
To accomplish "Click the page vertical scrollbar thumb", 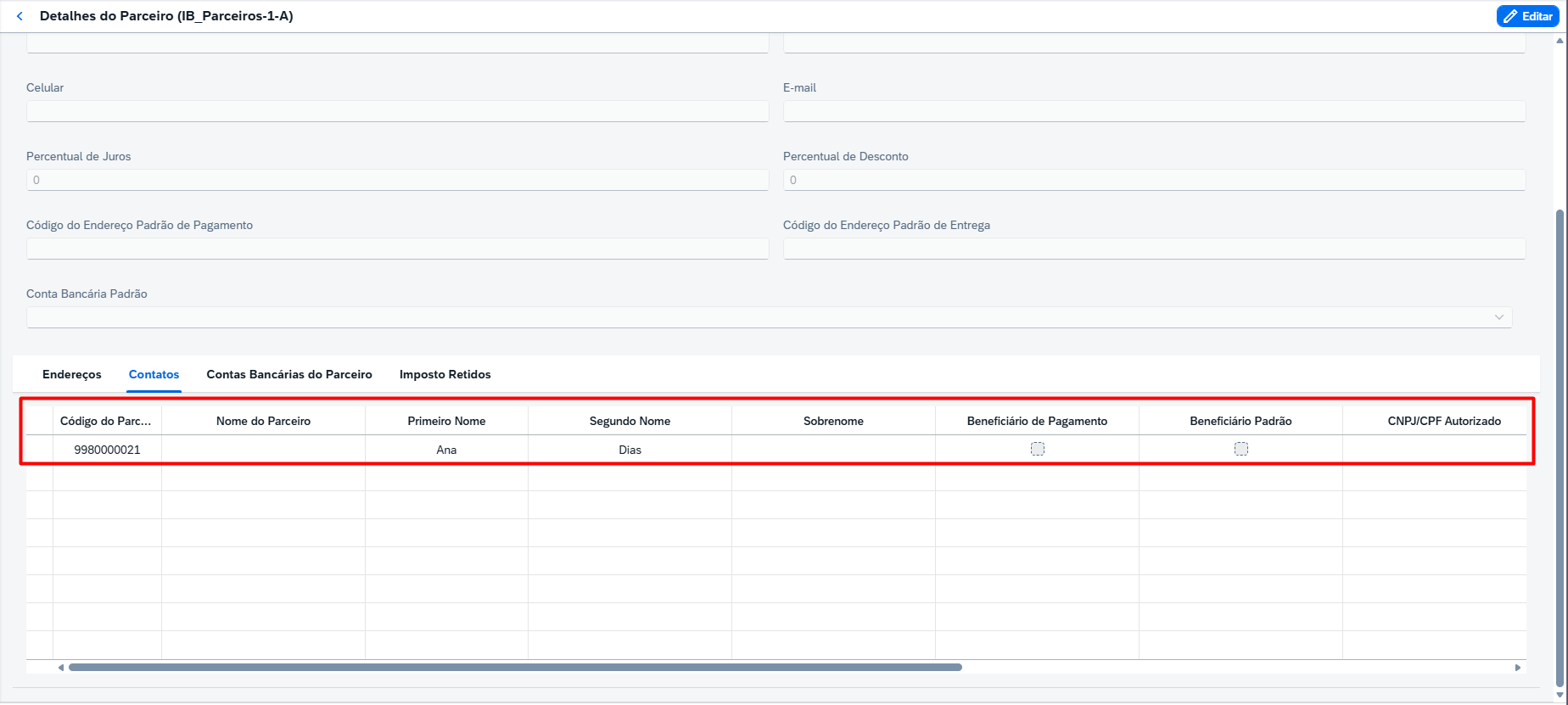I will (x=1560, y=447).
